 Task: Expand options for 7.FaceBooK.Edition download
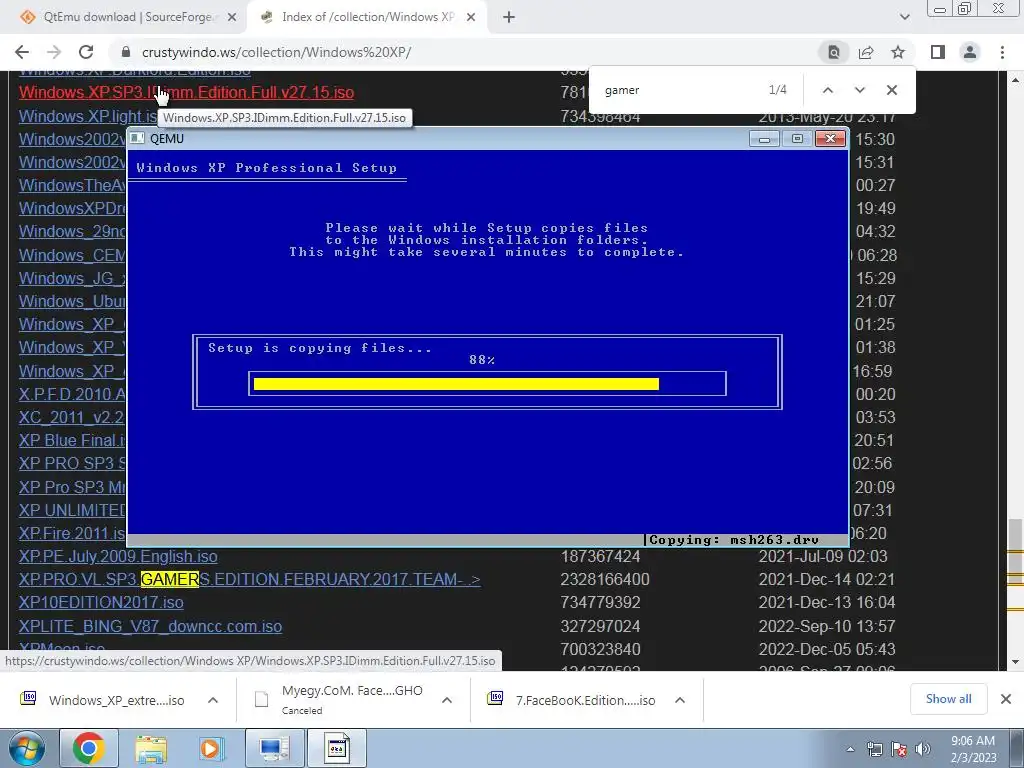pyautogui.click(x=680, y=700)
